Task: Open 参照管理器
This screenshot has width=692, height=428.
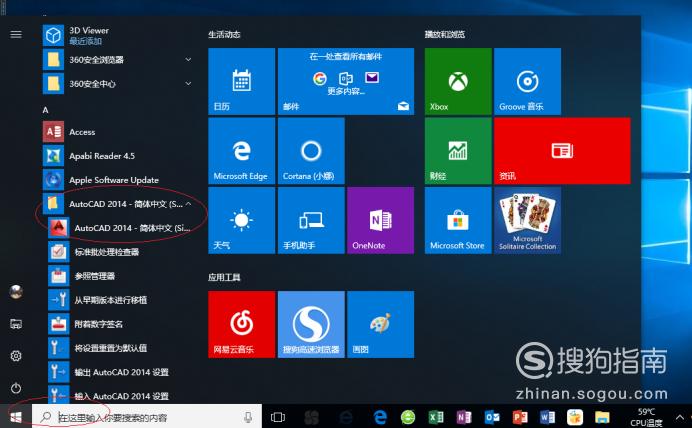Action: tap(120, 276)
